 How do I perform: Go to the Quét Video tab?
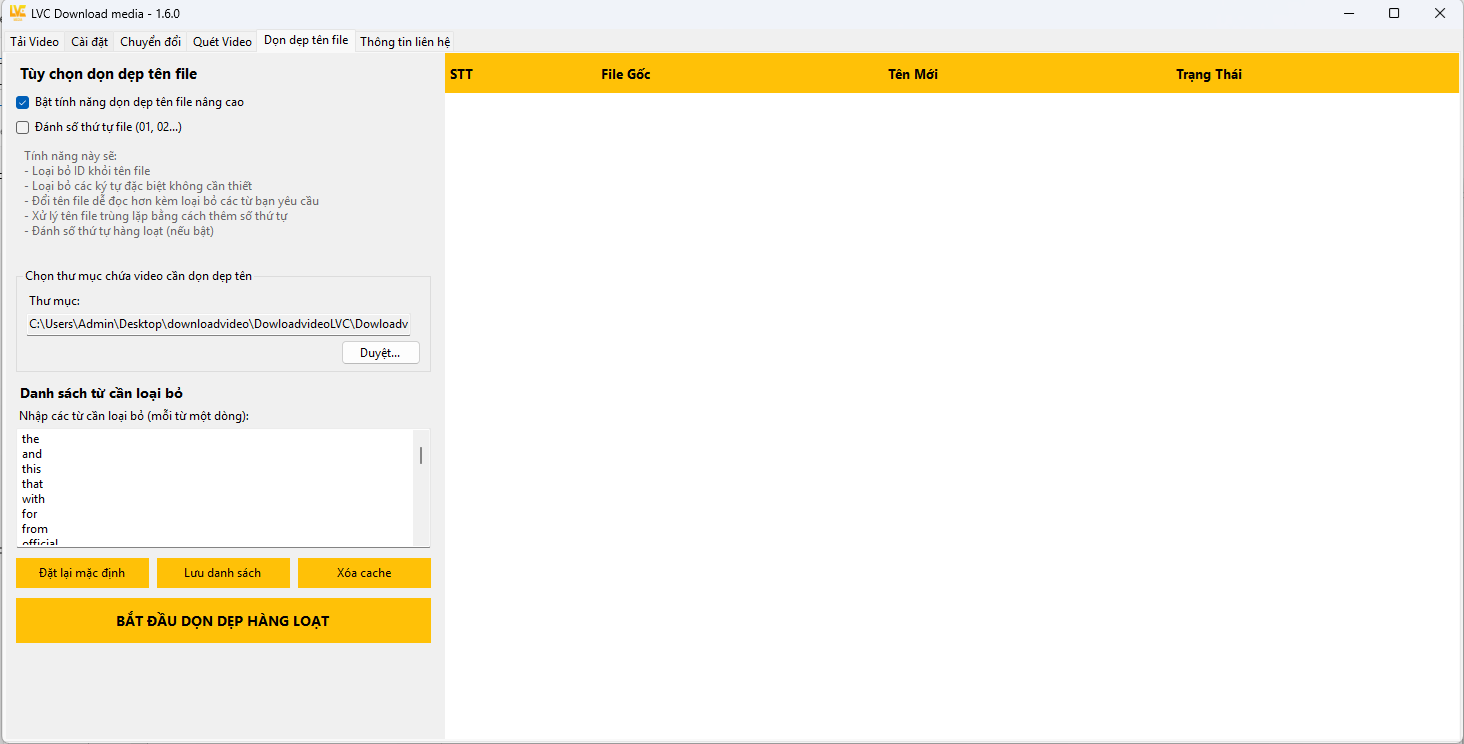coord(222,42)
